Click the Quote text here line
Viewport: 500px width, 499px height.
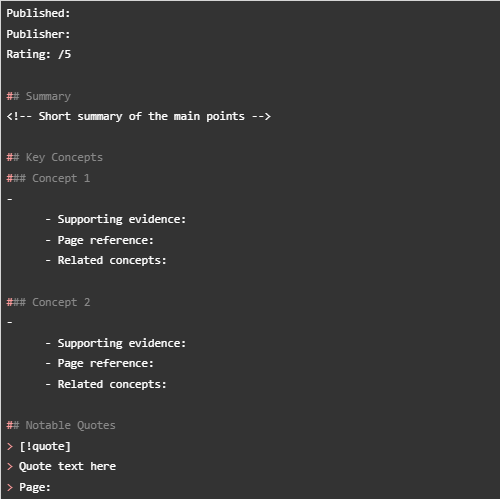(x=61, y=466)
